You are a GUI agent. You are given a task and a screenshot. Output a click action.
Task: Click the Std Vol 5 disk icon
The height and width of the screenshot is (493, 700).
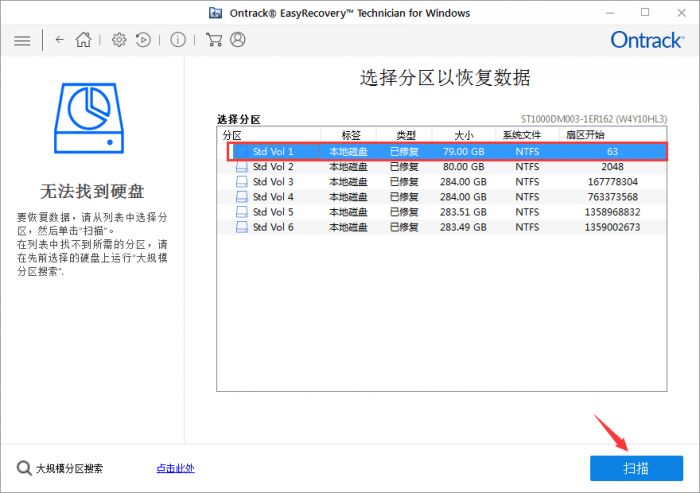(242, 212)
